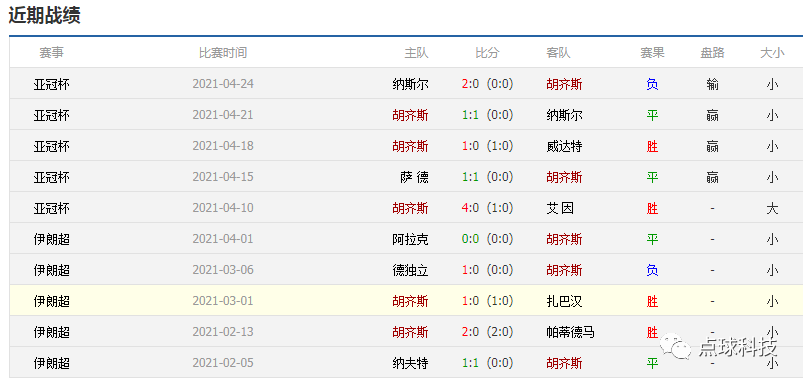This screenshot has height=382, width=803.
Task: Click 伊朗超 in the 2021-04-01 row
Action: 52,239
